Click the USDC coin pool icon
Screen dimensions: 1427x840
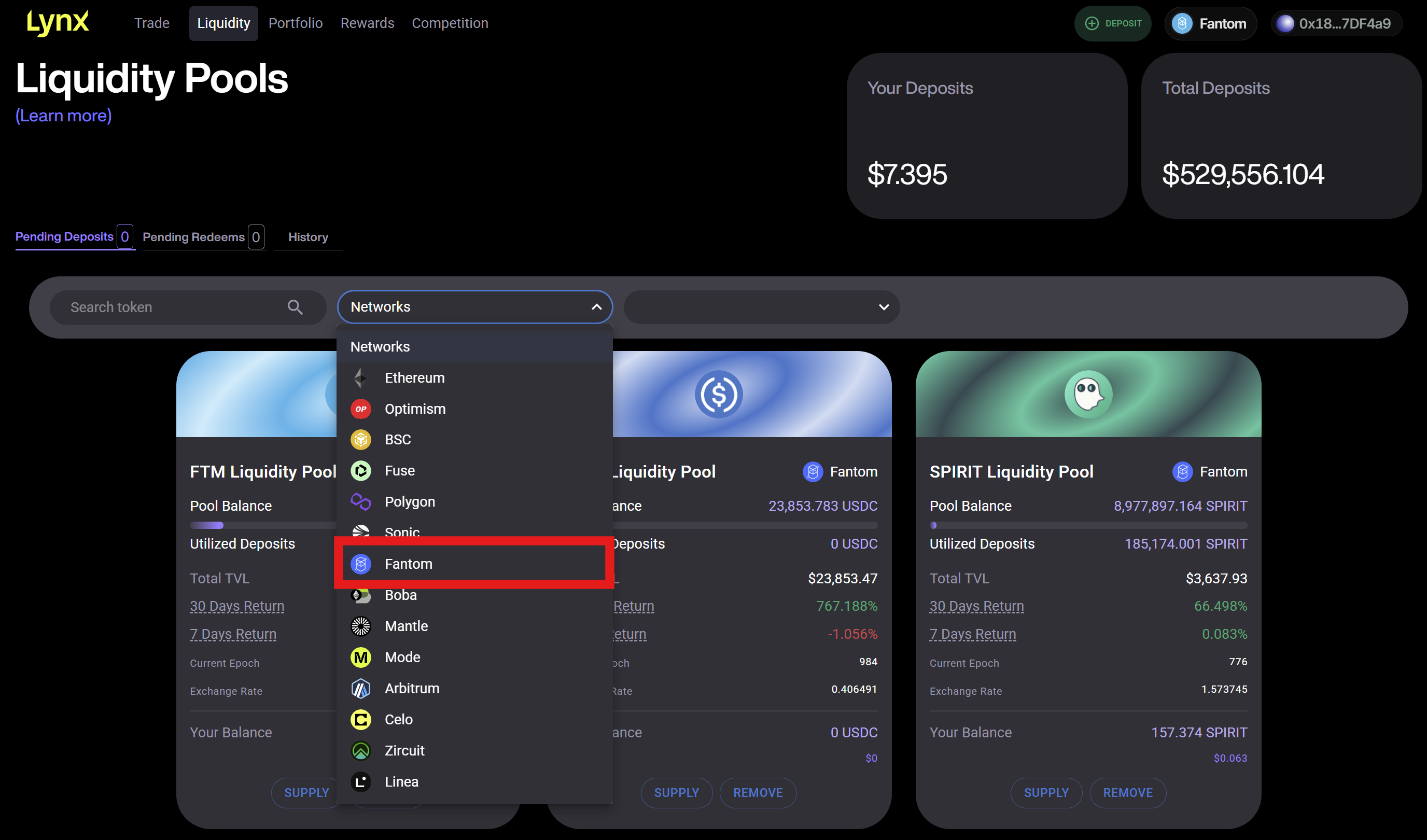[718, 394]
